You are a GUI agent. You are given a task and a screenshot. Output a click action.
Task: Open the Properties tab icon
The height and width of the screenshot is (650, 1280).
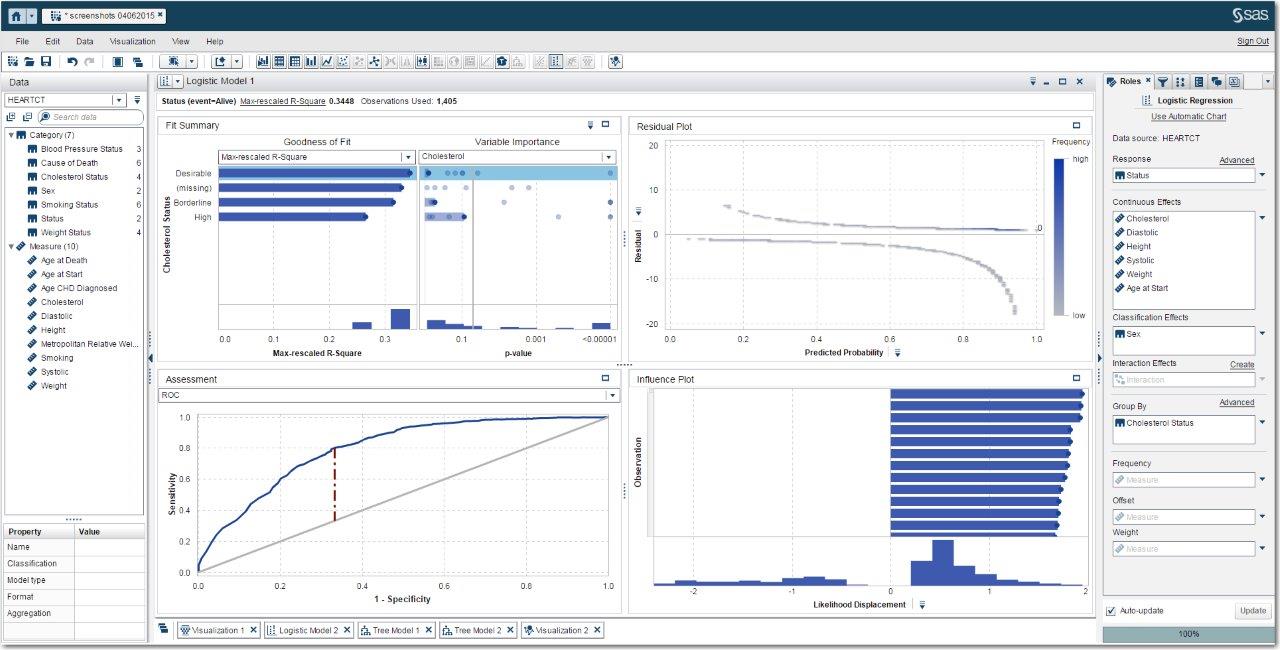point(1198,82)
